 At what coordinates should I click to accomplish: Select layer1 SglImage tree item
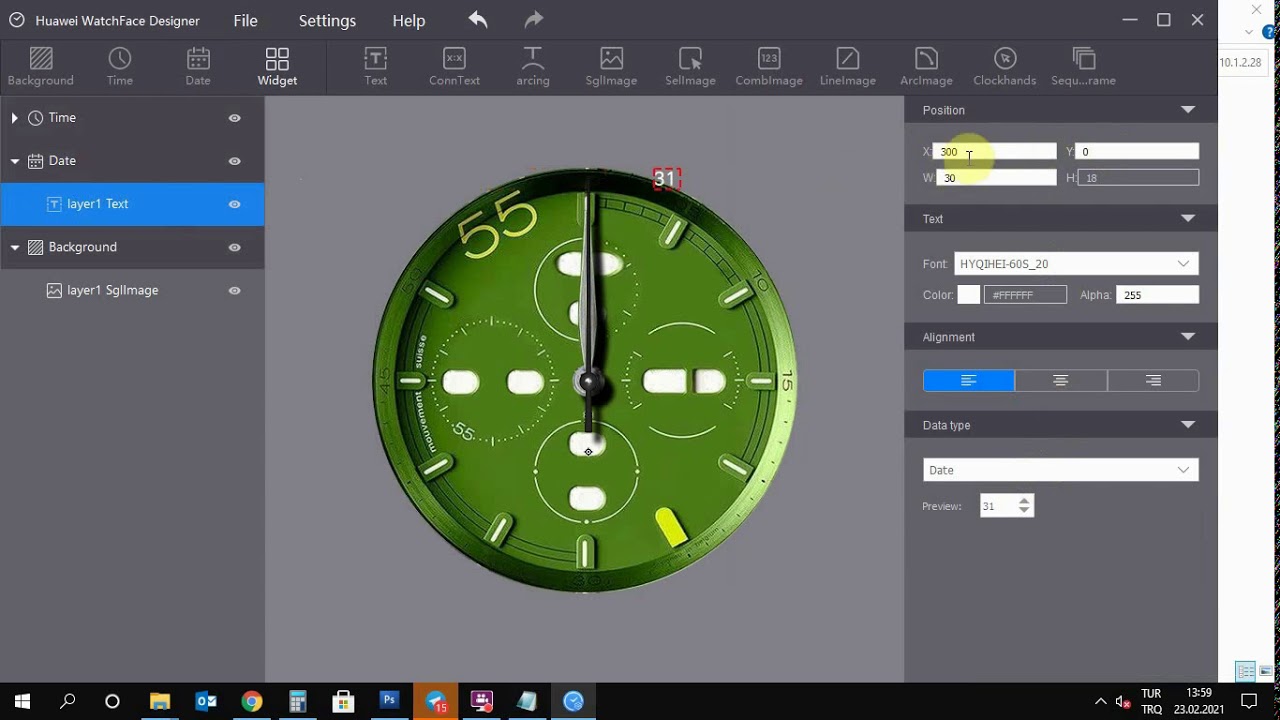point(132,290)
